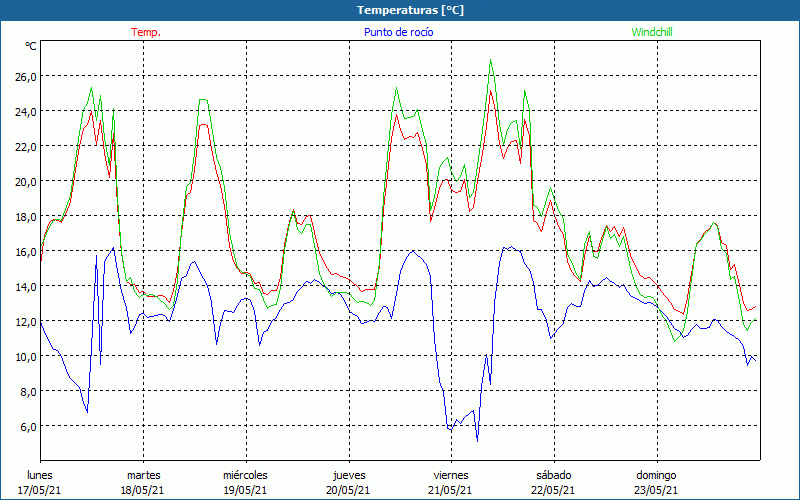Click the 'lunes' day label
This screenshot has height=500, width=800.
pos(40,475)
